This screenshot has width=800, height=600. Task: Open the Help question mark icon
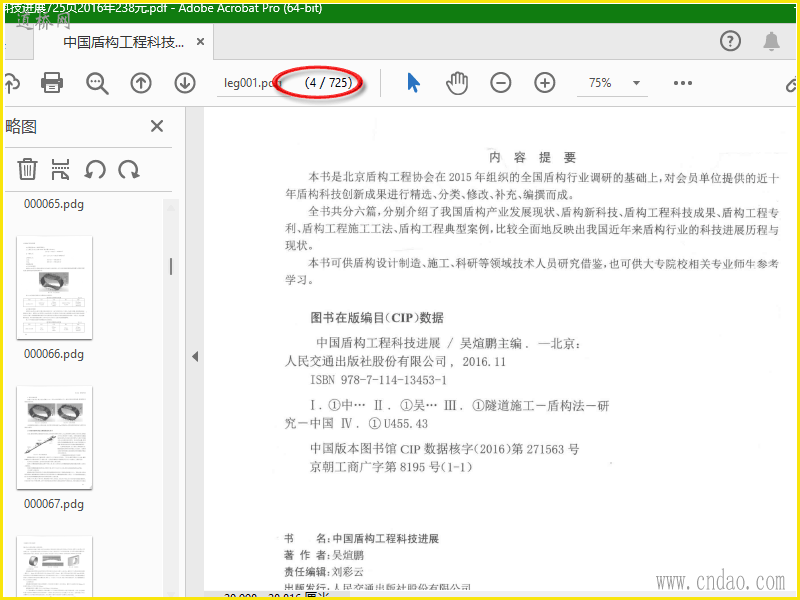pyautogui.click(x=730, y=41)
